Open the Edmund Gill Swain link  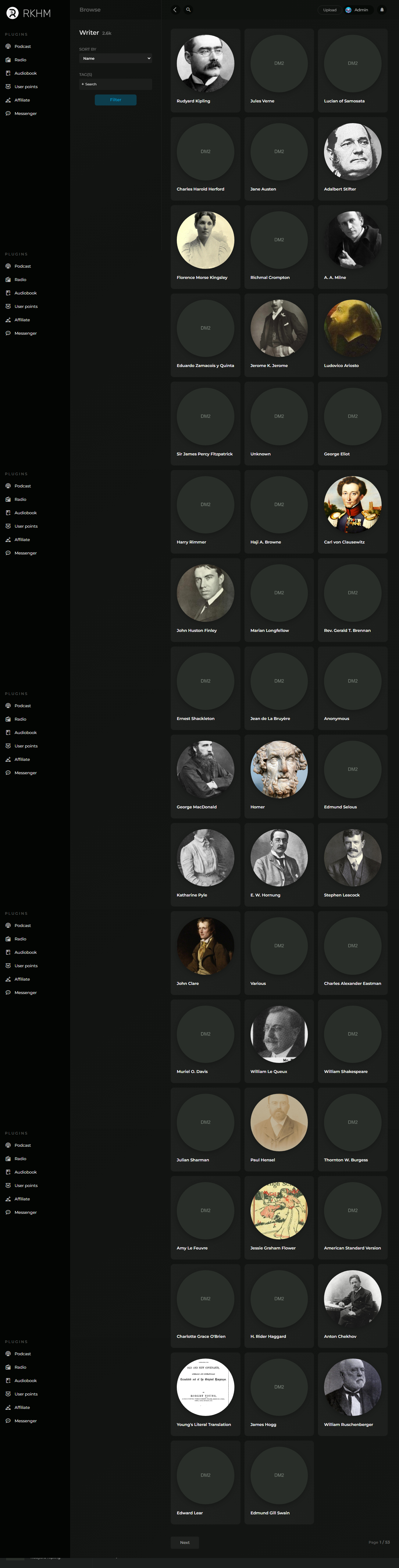tap(270, 1513)
